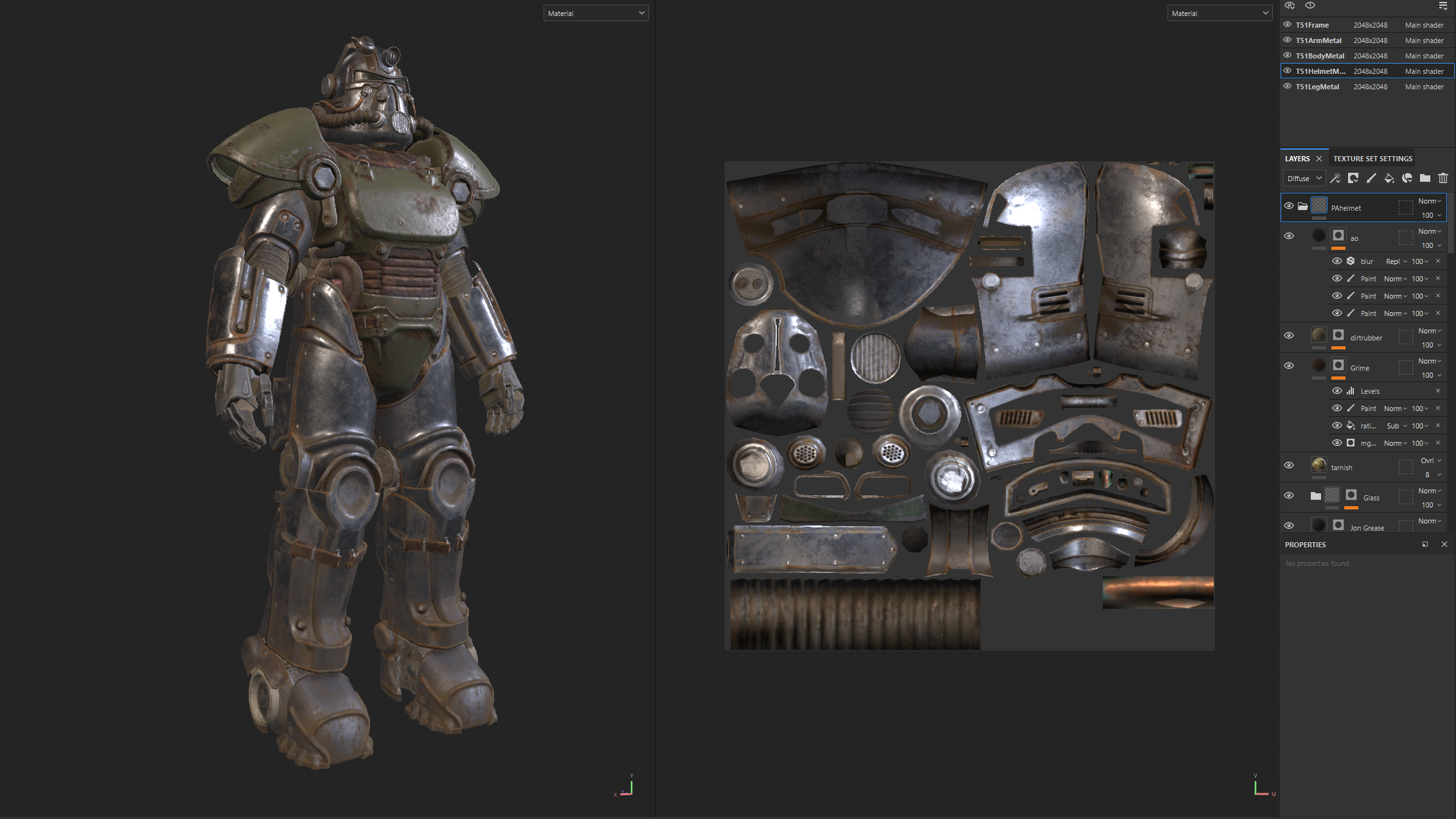Screen dimensions: 1456x819
Task: Select the Levels effect icon row
Action: (x=1351, y=391)
